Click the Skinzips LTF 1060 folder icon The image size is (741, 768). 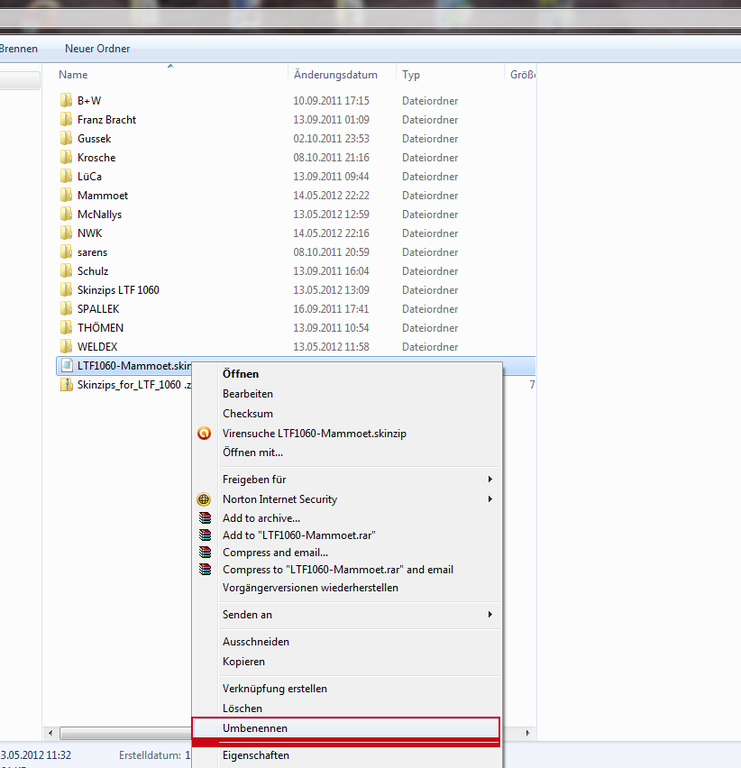coord(66,290)
